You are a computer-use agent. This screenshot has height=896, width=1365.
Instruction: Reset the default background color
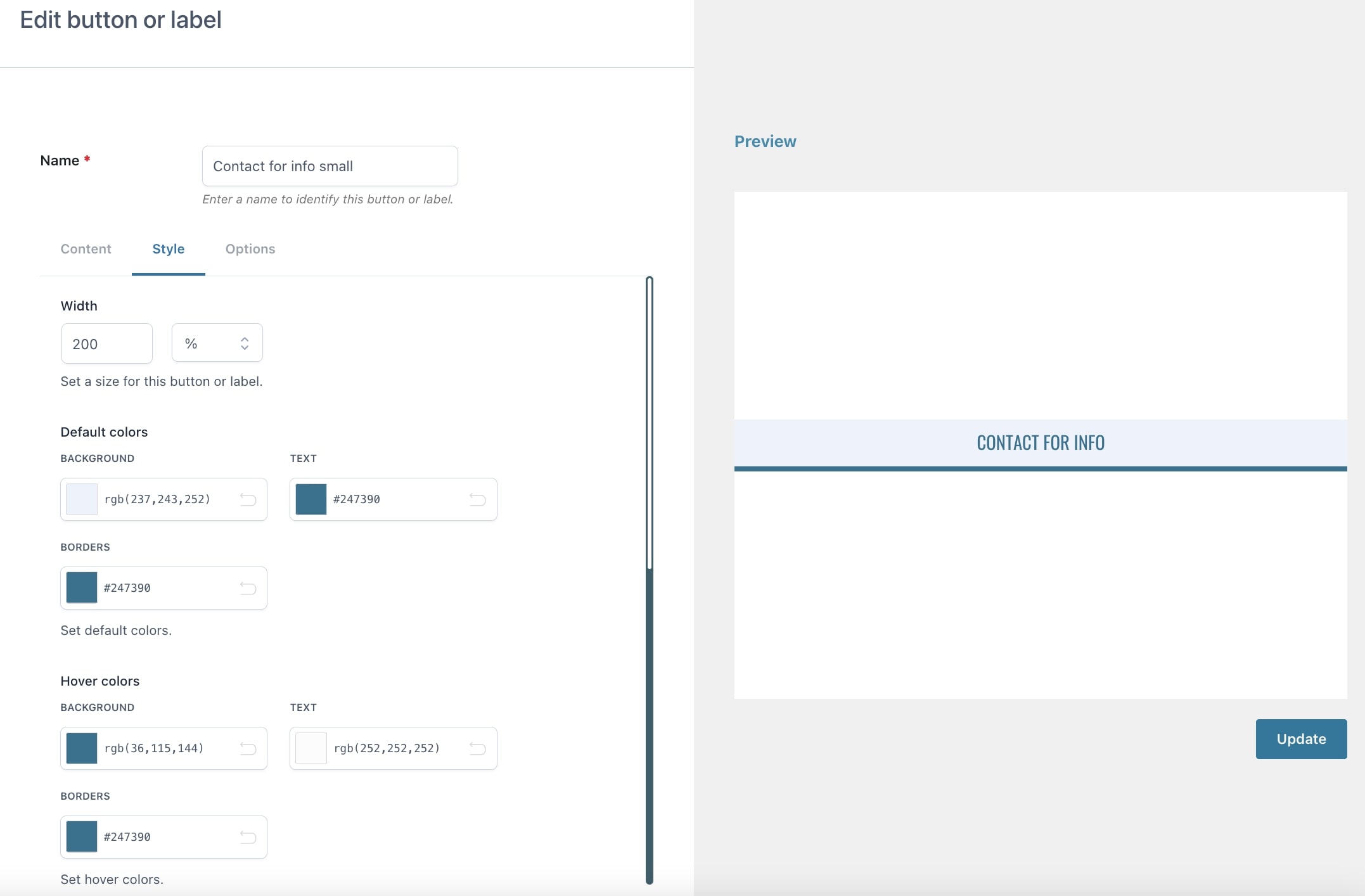(248, 499)
